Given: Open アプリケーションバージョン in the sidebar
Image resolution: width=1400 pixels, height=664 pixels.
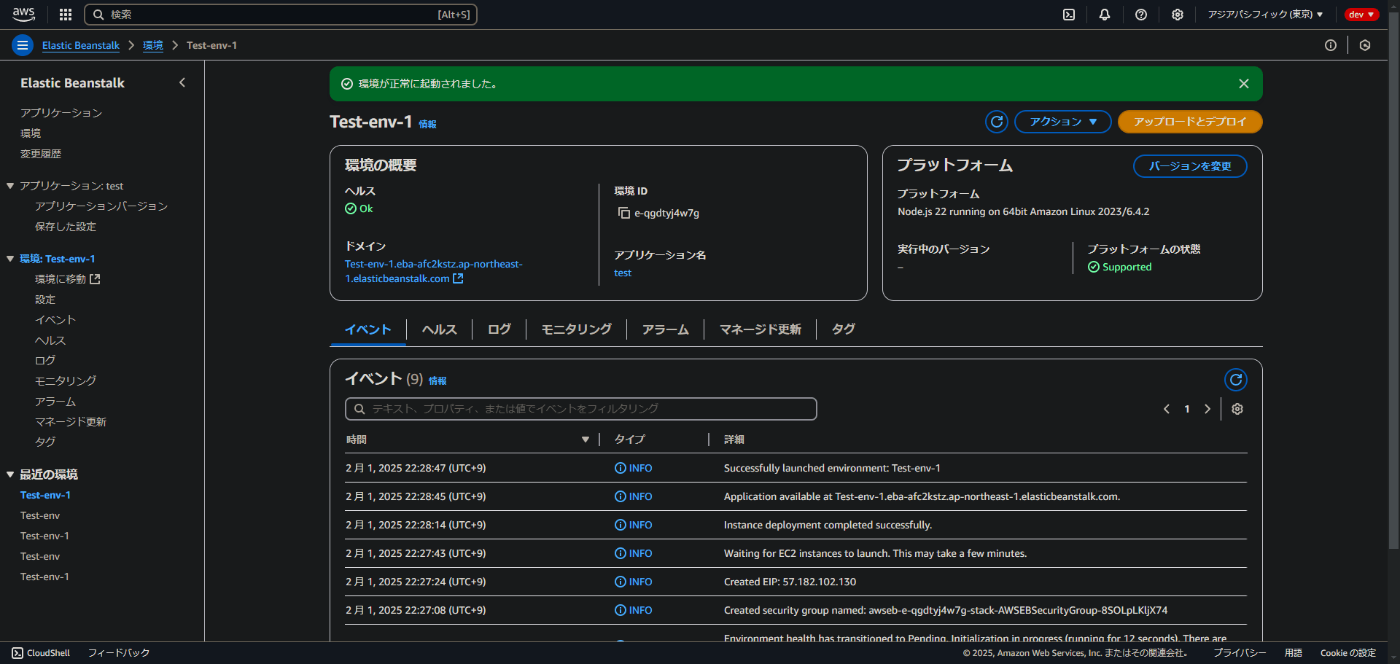Looking at the screenshot, I should point(101,206).
